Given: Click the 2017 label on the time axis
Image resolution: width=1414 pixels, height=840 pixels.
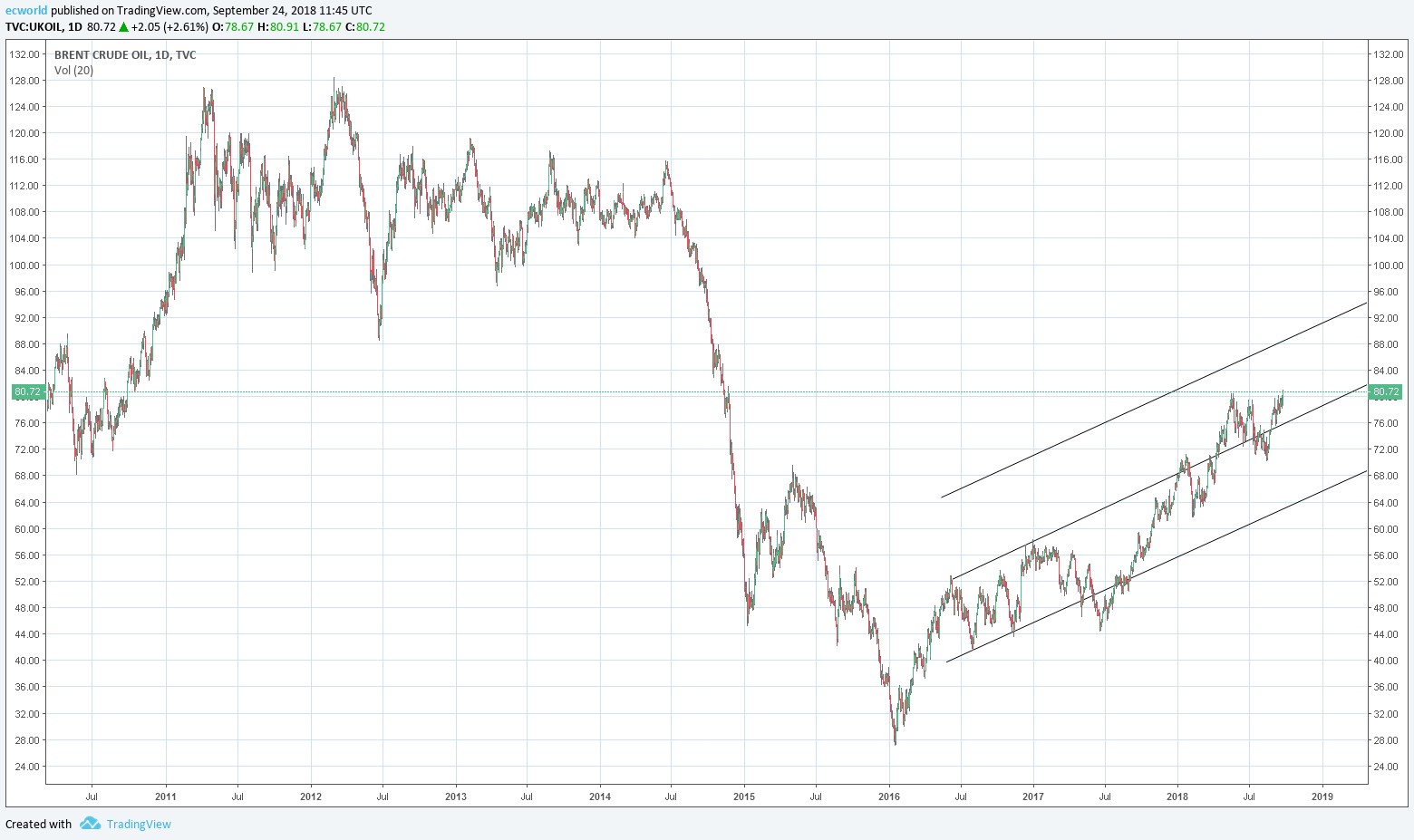Looking at the screenshot, I should (1033, 797).
